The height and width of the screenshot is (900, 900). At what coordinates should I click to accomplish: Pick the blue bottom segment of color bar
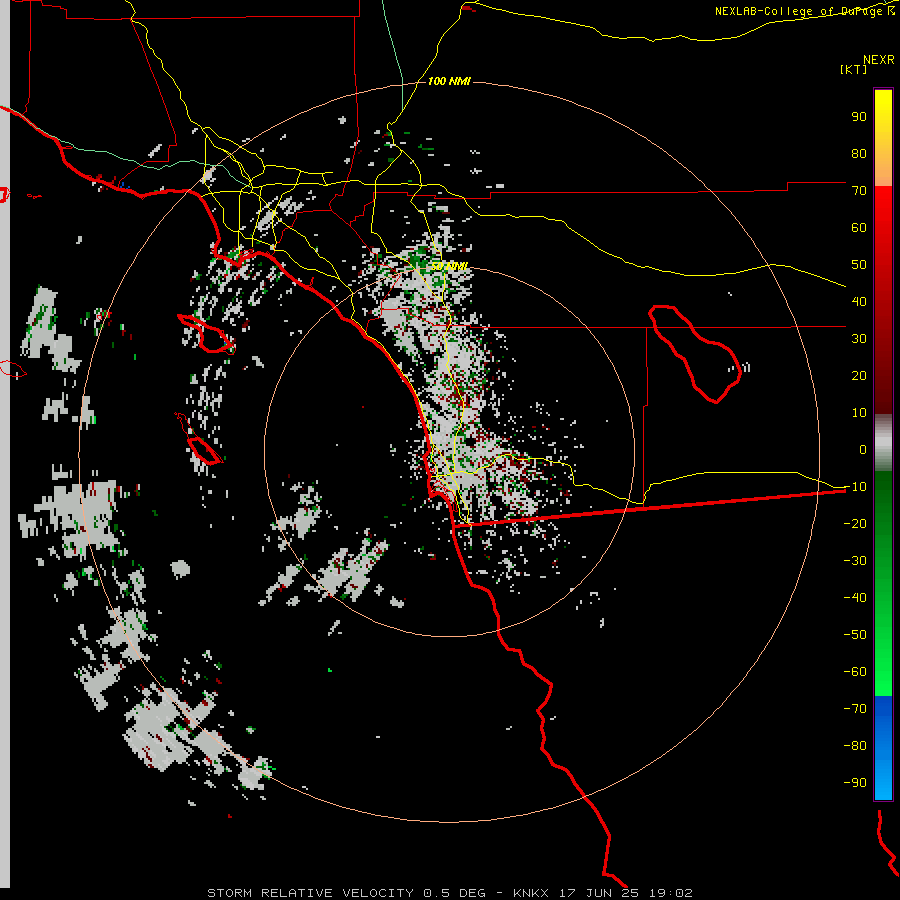pos(883,747)
